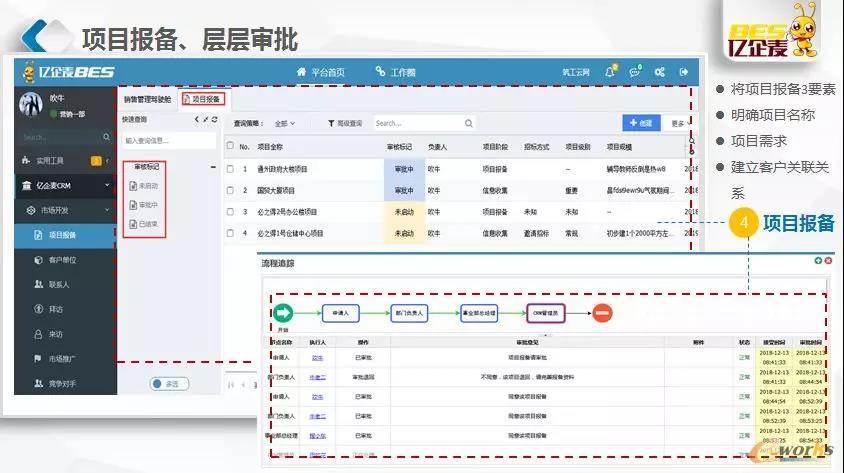Click the 项目阶段 column header

[495, 146]
